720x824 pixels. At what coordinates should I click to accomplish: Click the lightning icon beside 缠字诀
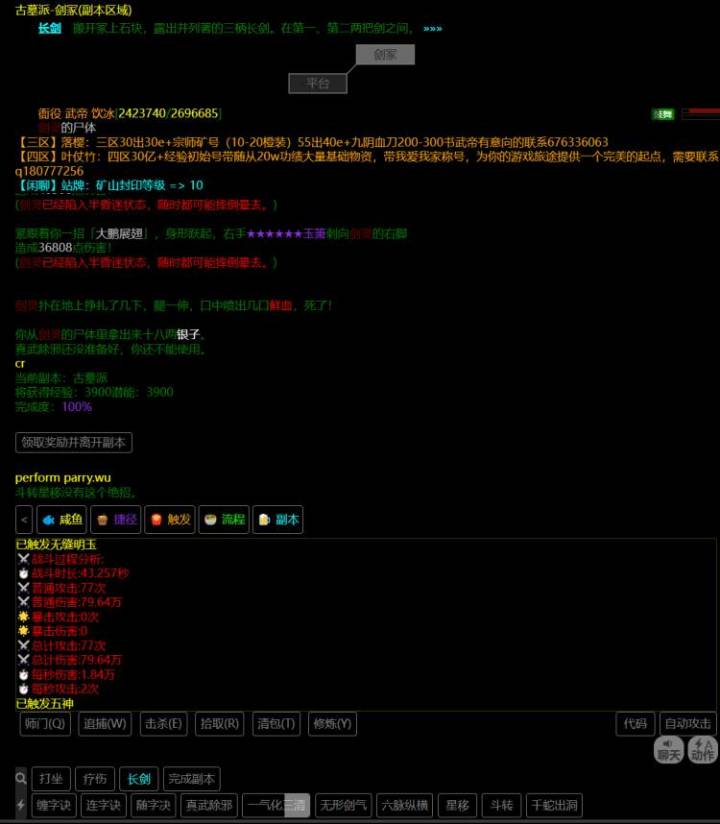coord(21,805)
